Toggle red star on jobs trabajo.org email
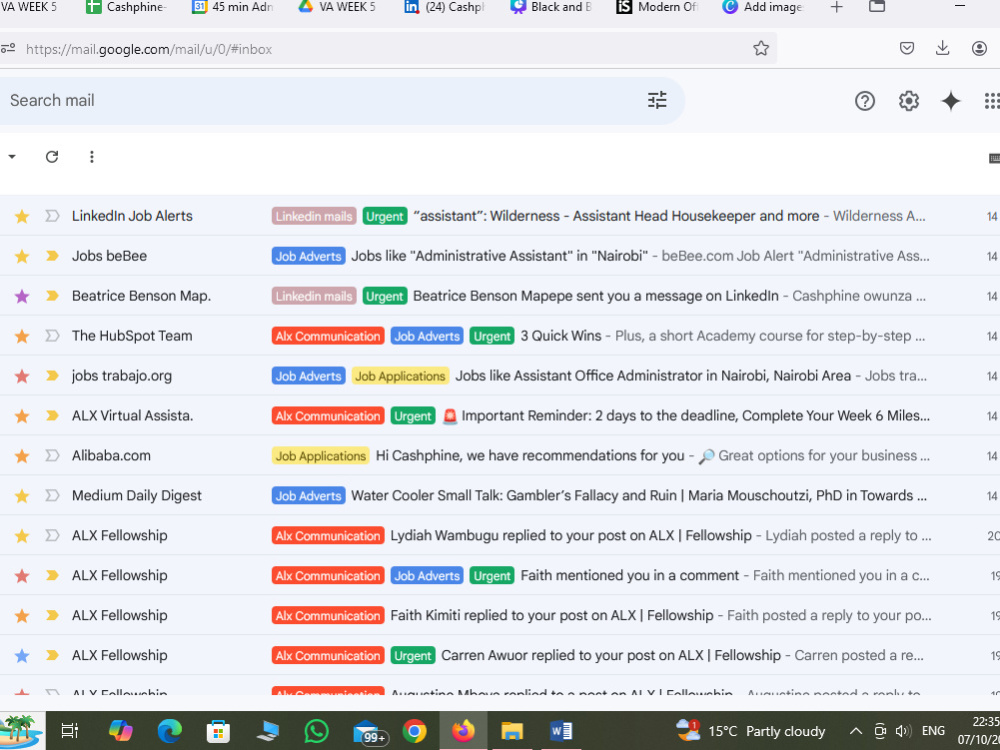The width and height of the screenshot is (1000, 750). click(22, 376)
